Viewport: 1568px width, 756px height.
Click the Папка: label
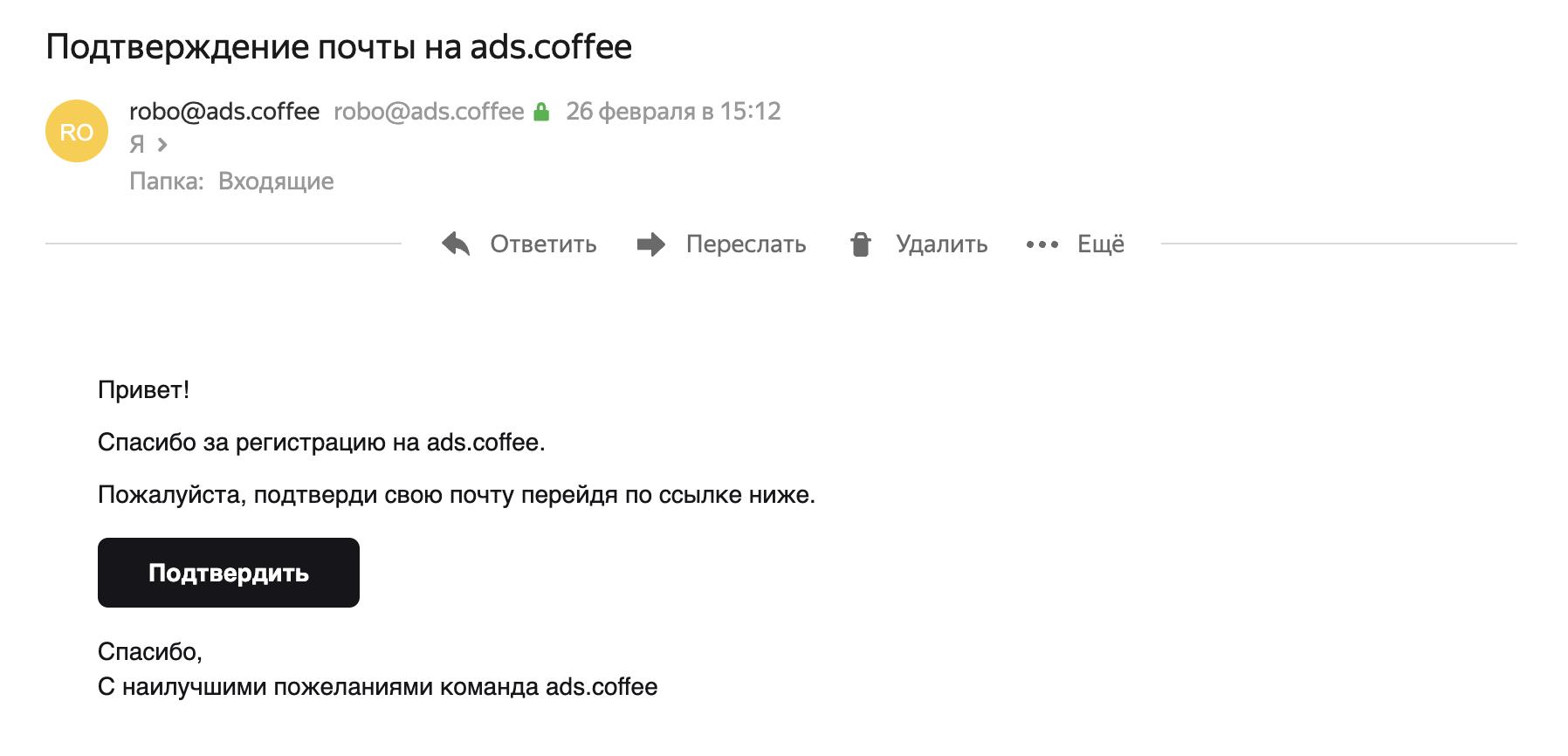point(166,182)
